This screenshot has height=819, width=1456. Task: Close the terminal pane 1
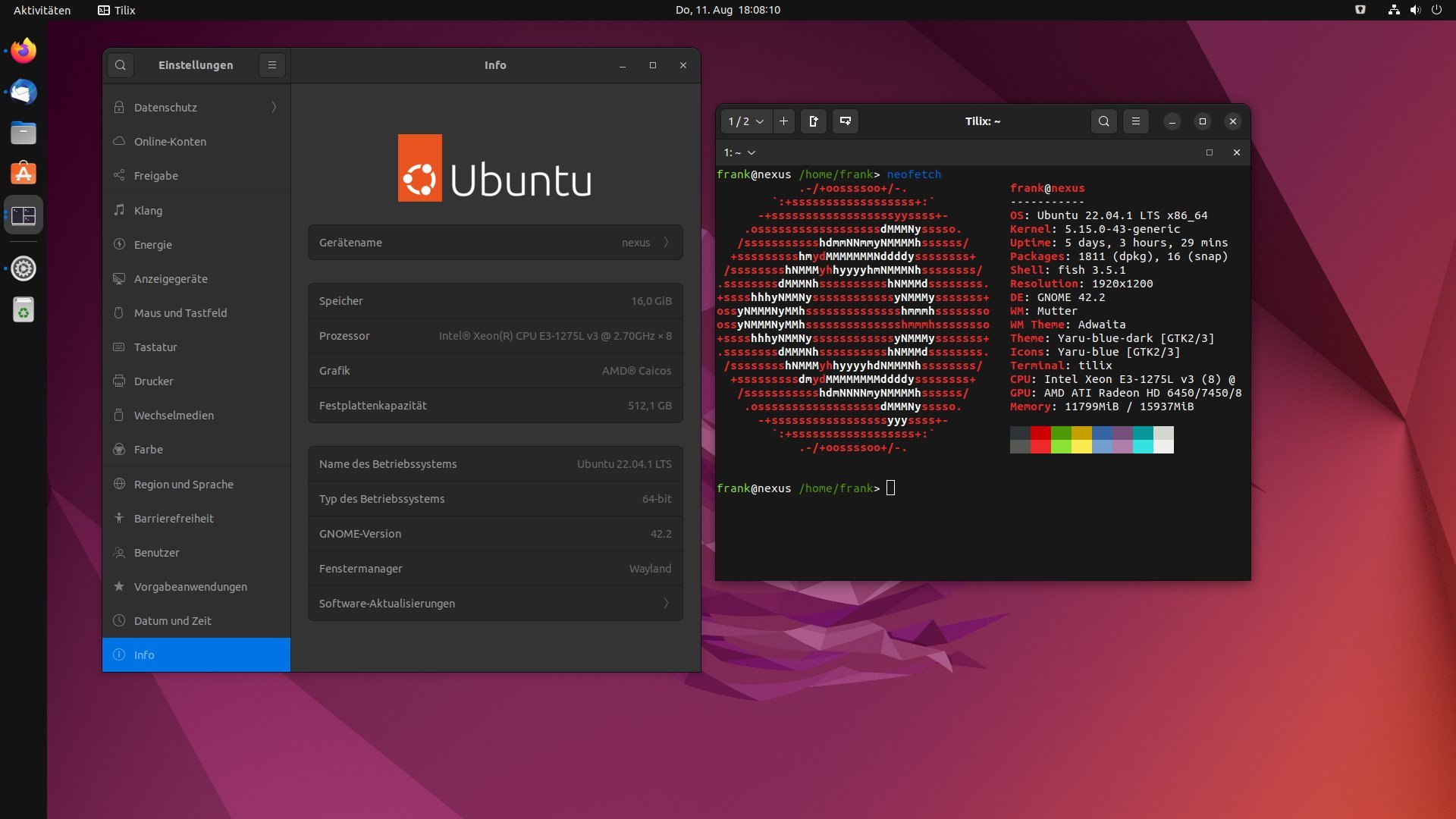(x=1237, y=152)
